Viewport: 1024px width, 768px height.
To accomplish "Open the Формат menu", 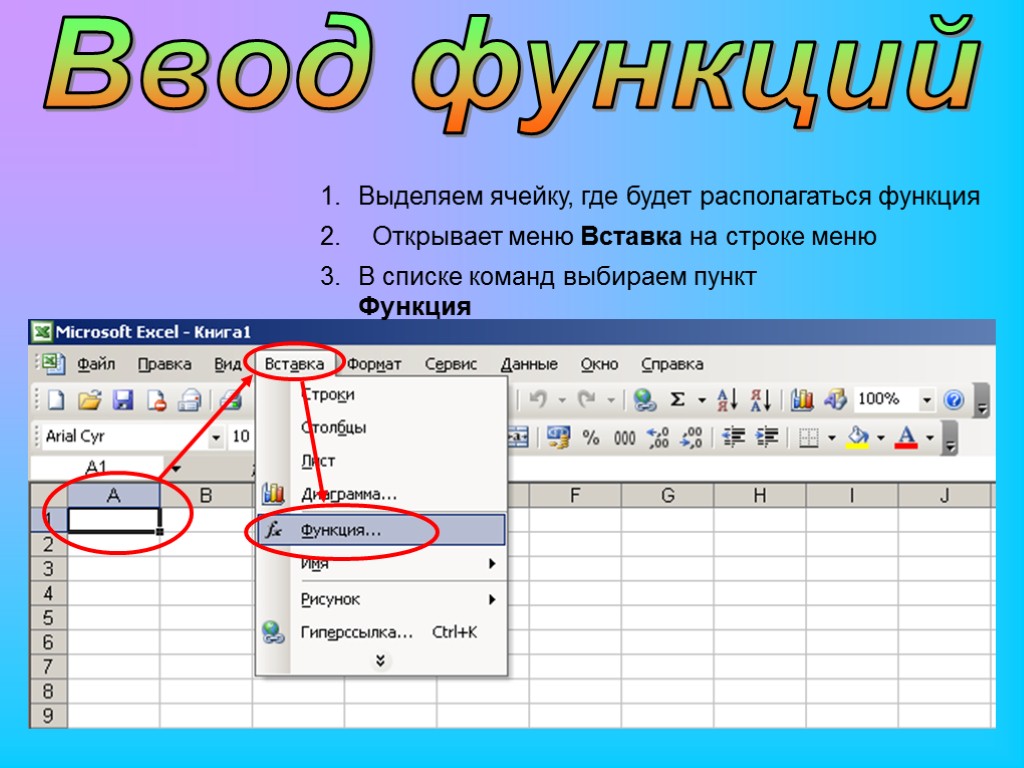I will click(x=374, y=364).
